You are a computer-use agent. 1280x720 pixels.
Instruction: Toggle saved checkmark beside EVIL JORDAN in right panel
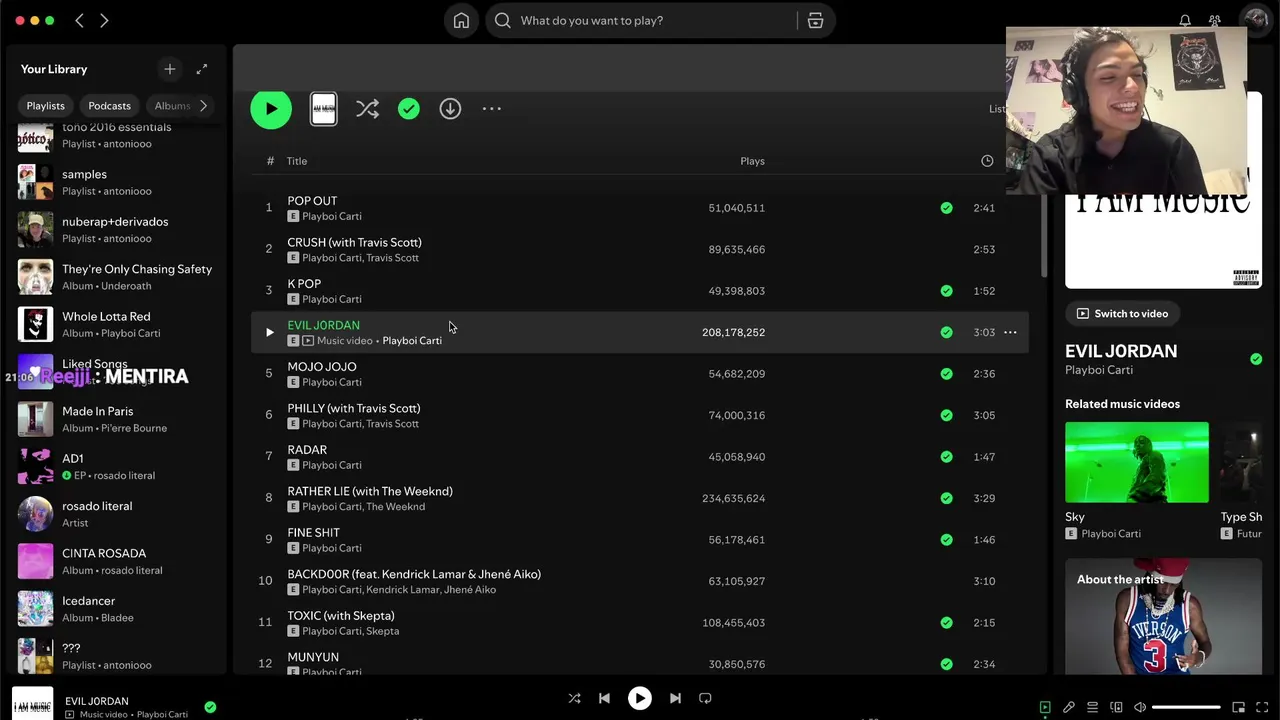(1256, 359)
